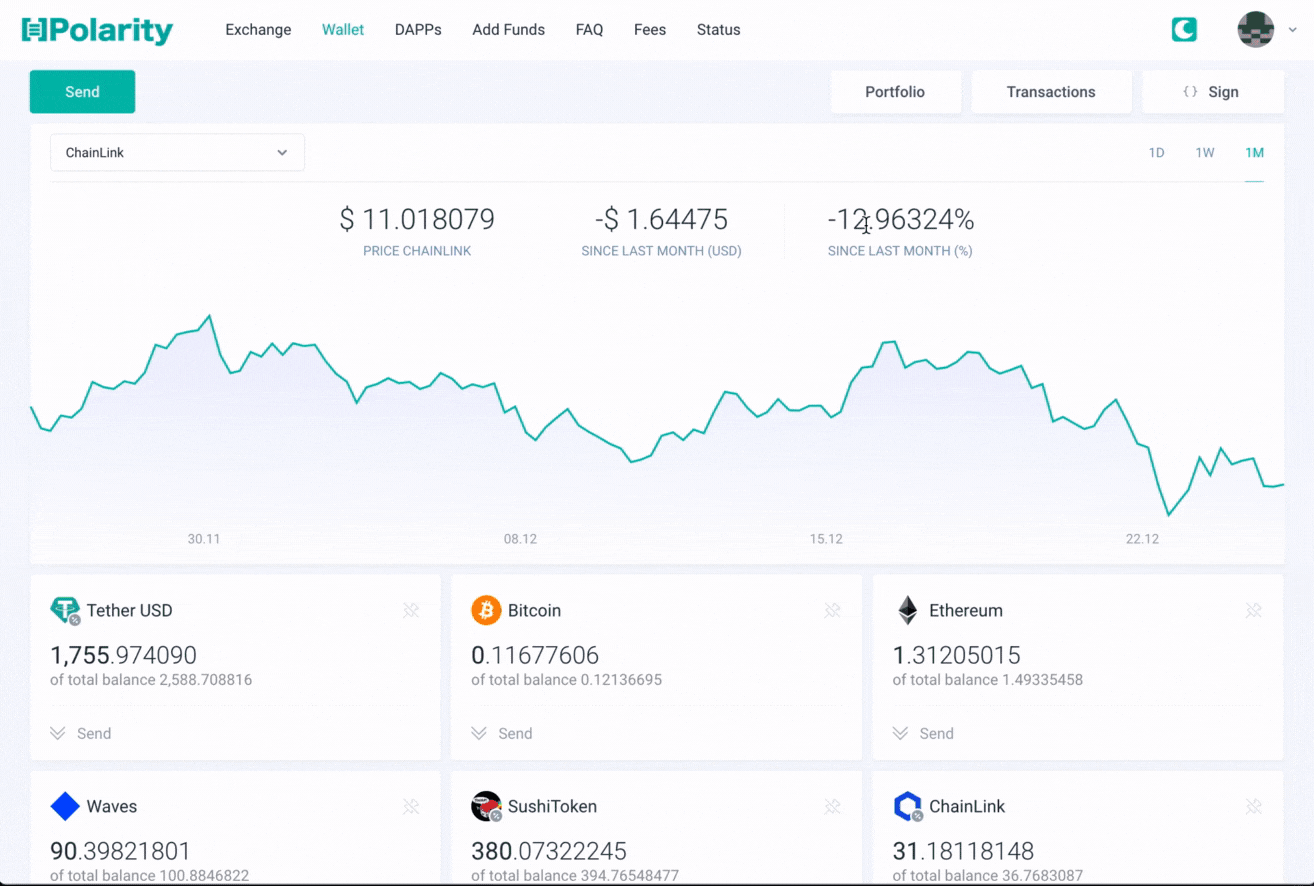Click the PRICE CHAINLINK label

tap(417, 251)
